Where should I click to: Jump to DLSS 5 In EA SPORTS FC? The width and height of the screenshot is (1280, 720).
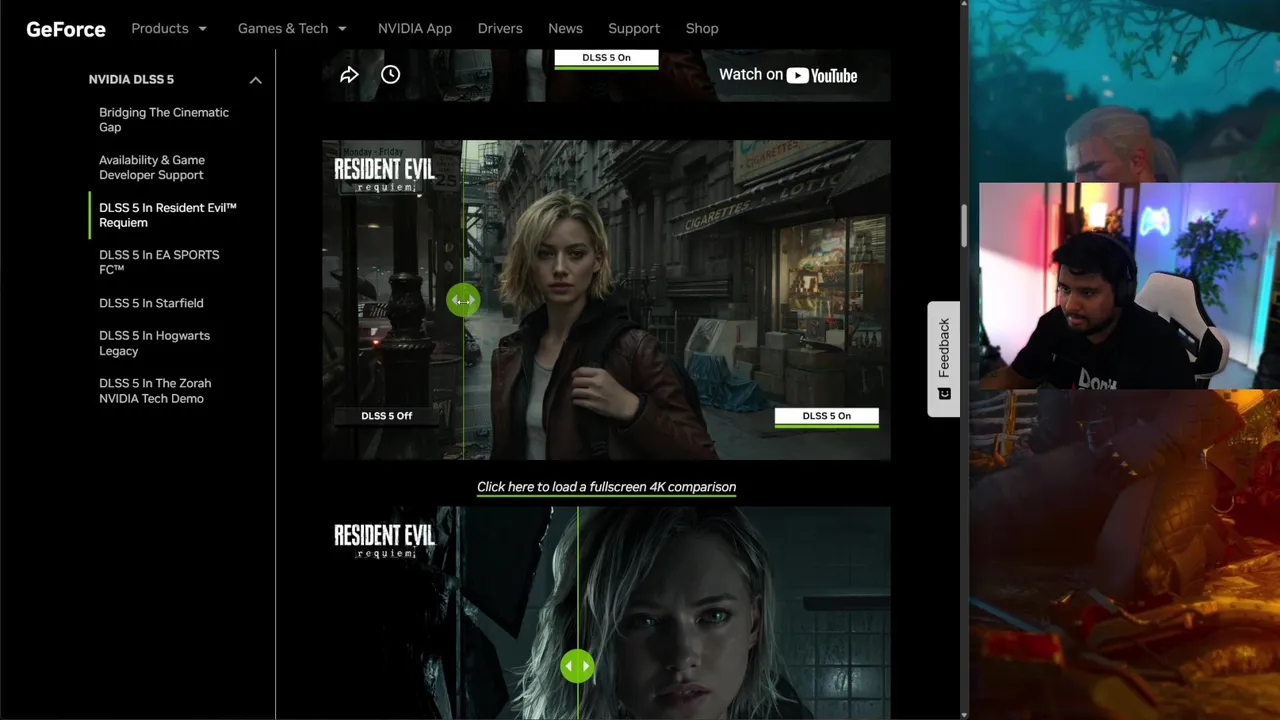click(x=159, y=262)
